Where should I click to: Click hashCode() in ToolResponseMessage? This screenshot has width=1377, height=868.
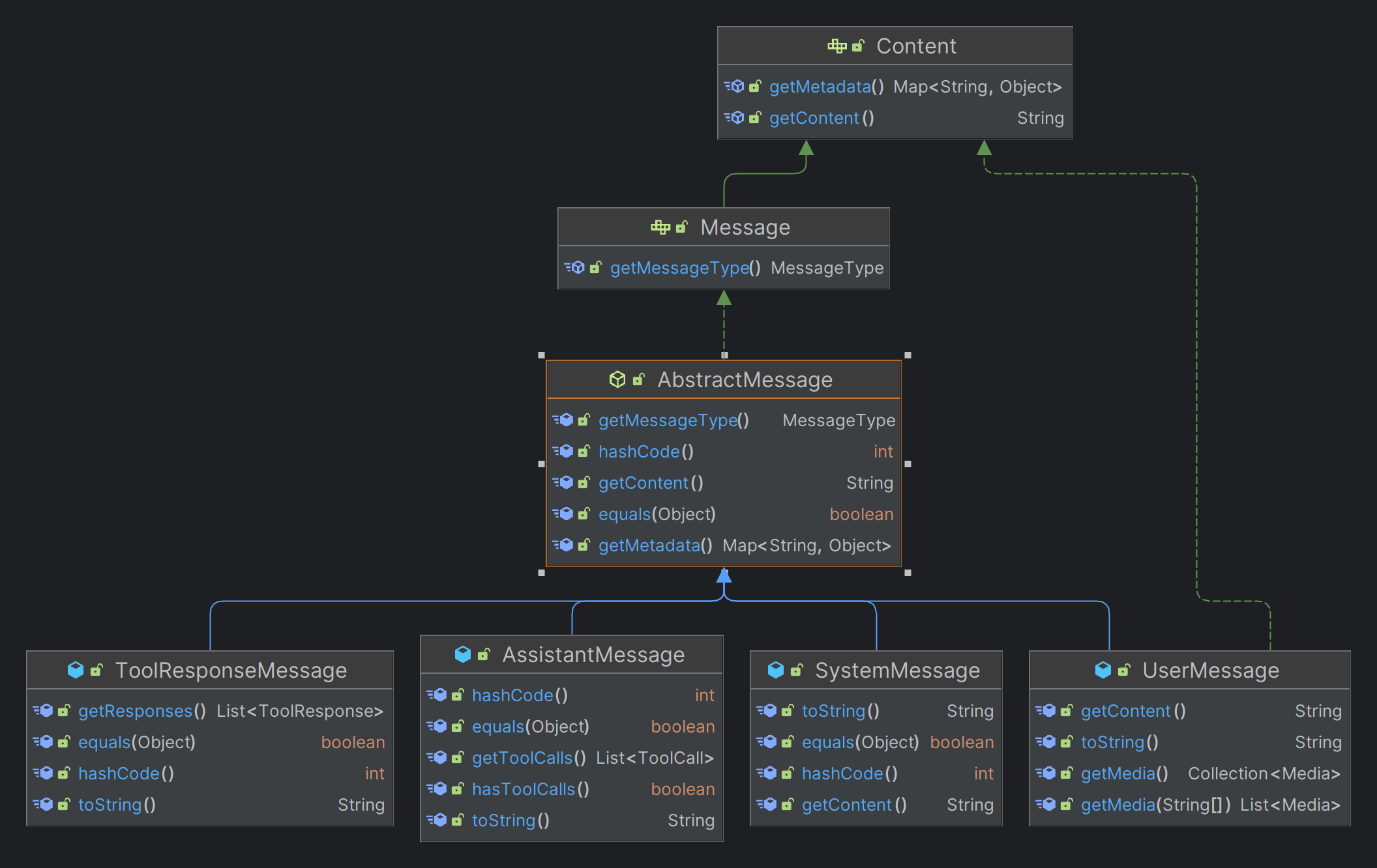click(126, 774)
